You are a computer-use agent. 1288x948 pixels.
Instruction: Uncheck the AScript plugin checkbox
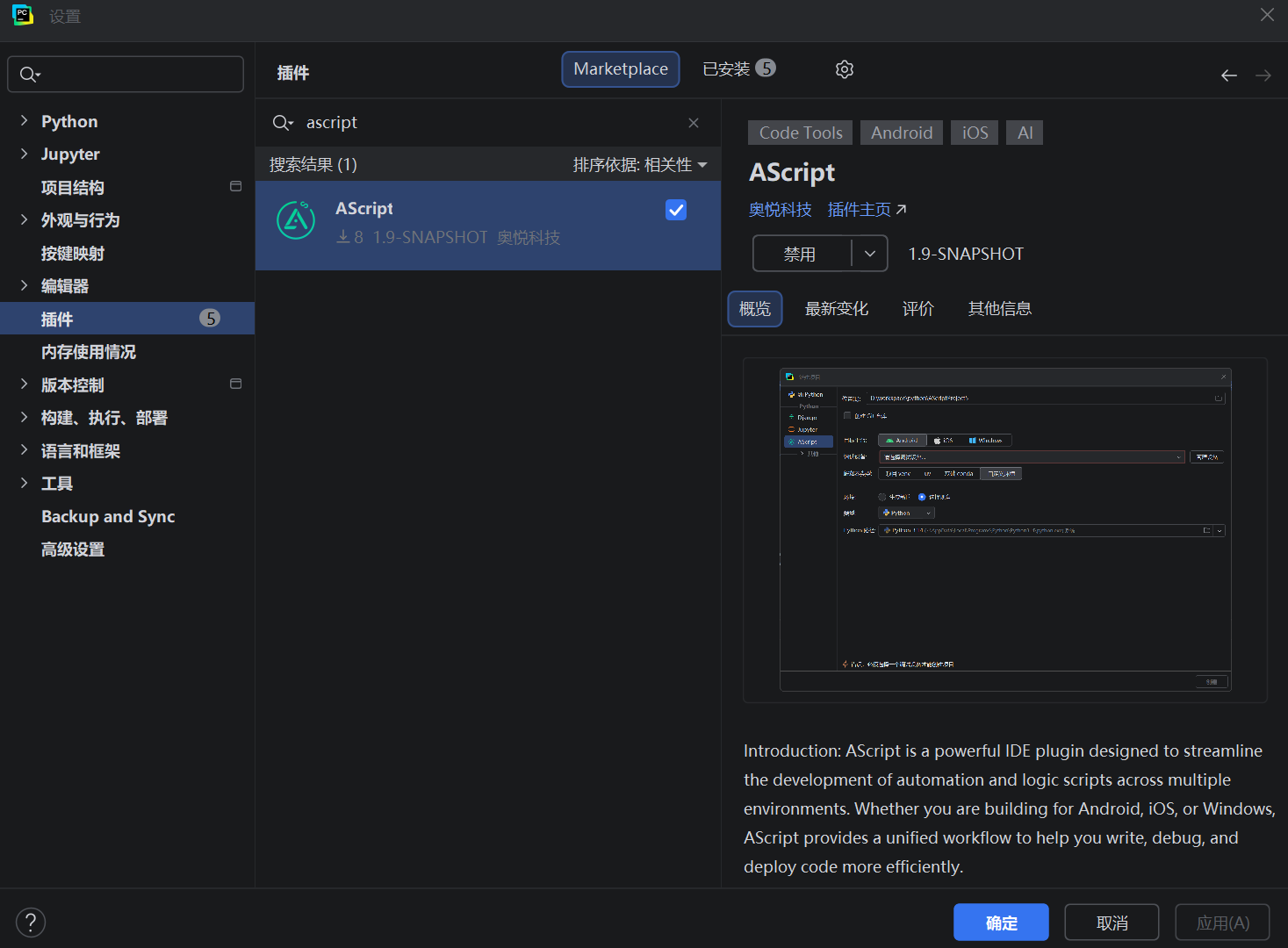pos(675,210)
